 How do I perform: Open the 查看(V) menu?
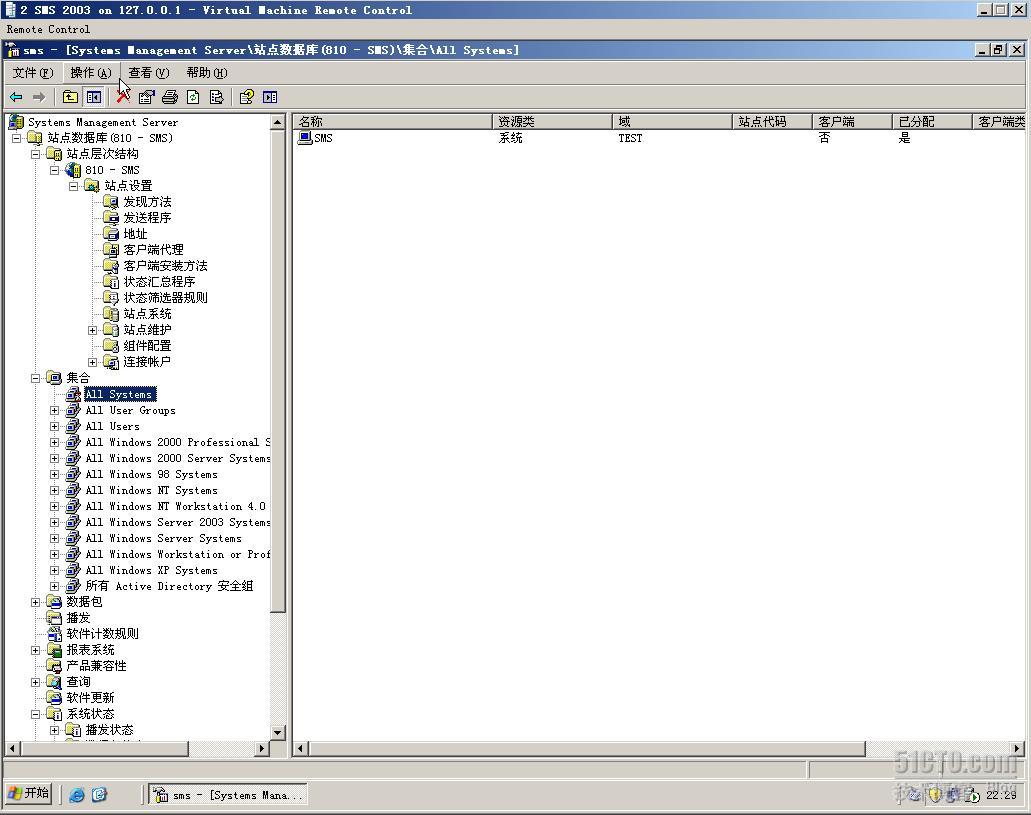coord(149,72)
